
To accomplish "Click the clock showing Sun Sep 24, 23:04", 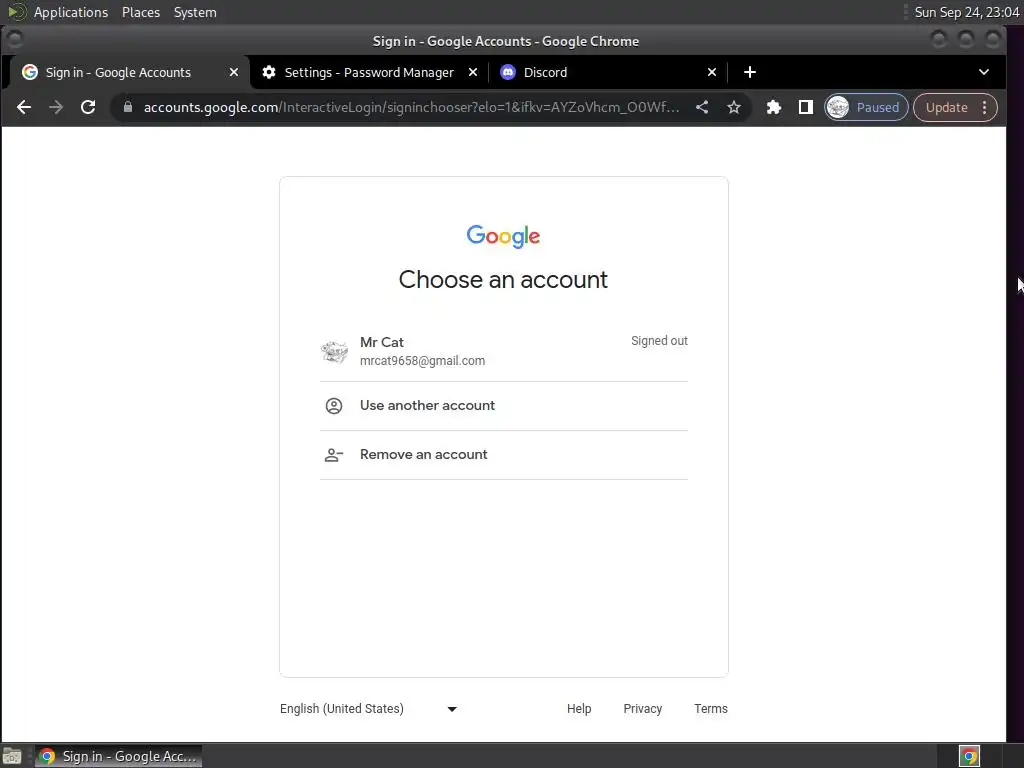I will pos(967,12).
